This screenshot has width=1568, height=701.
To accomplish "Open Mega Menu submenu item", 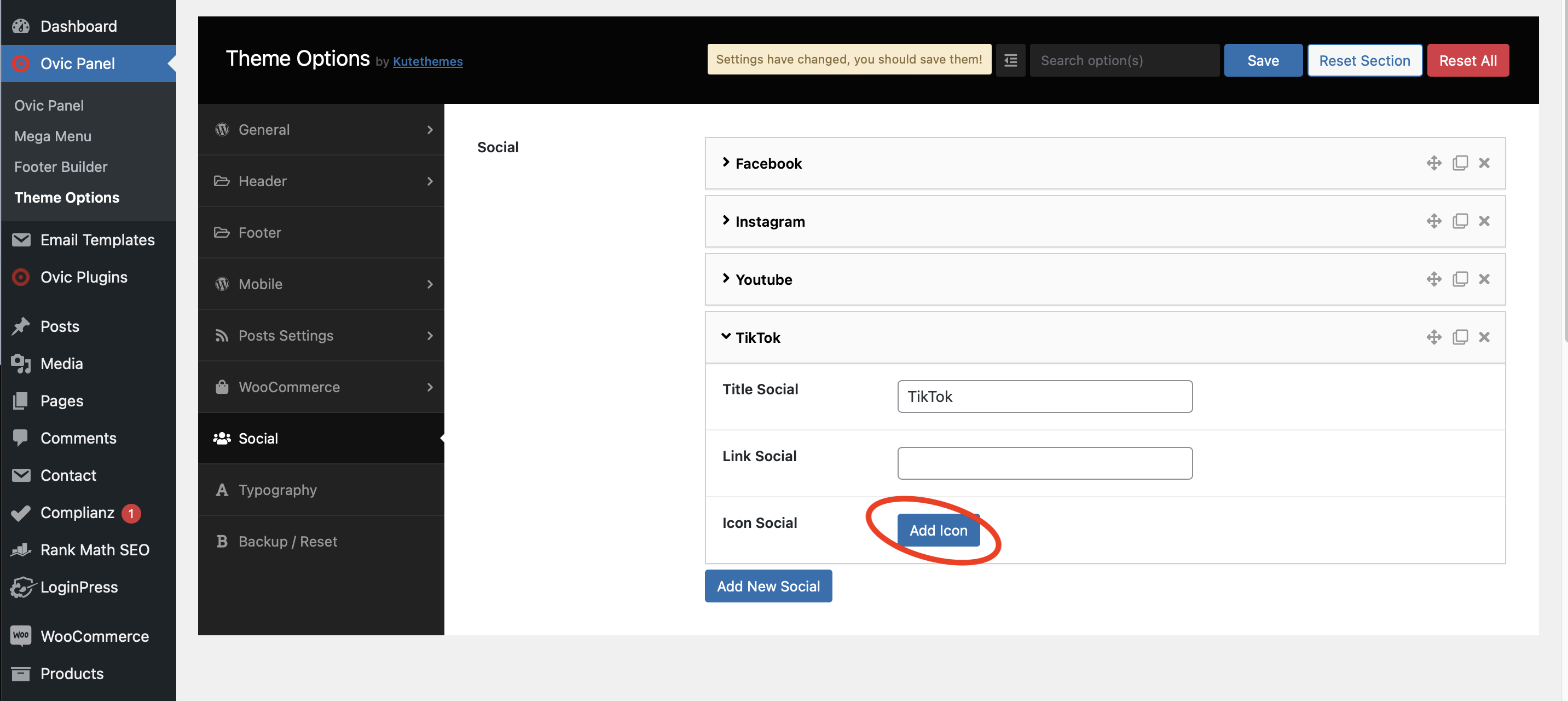I will [x=53, y=136].
